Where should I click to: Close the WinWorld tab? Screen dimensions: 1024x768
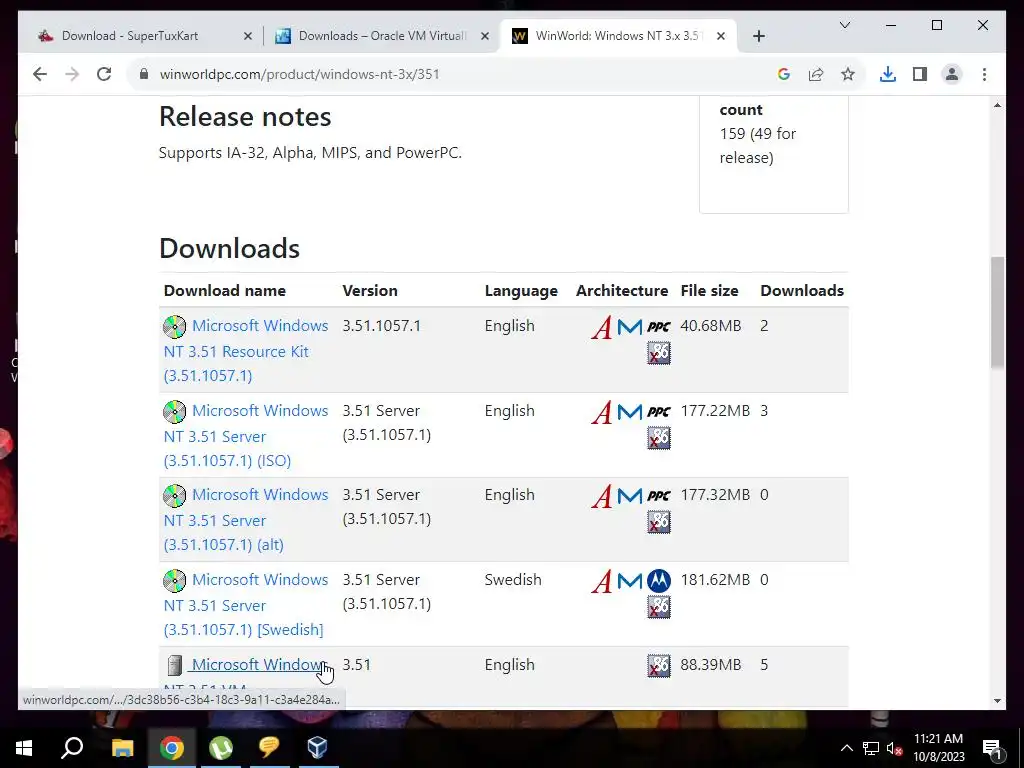click(x=720, y=37)
